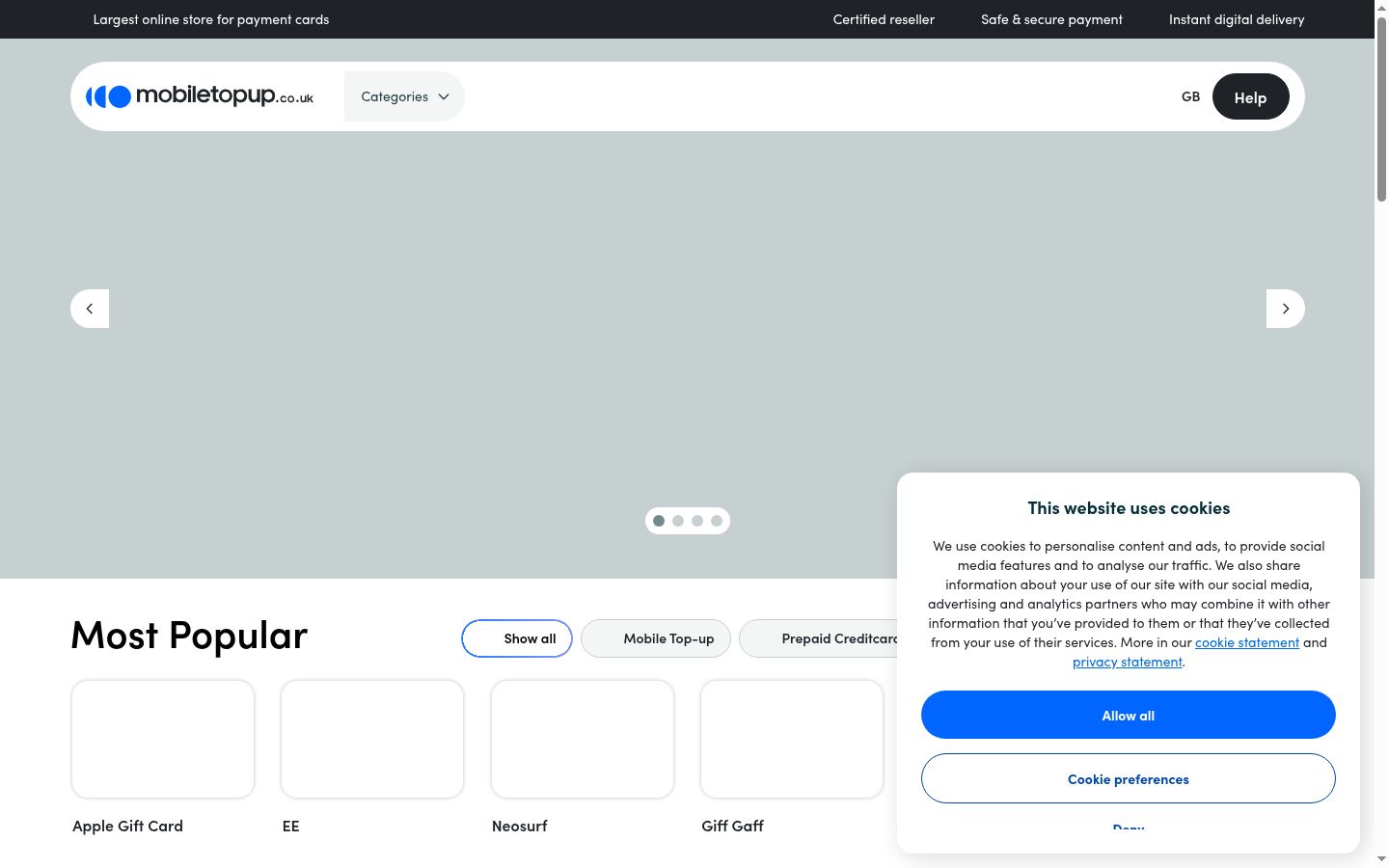Click the Giff Gaff product title

point(733,826)
